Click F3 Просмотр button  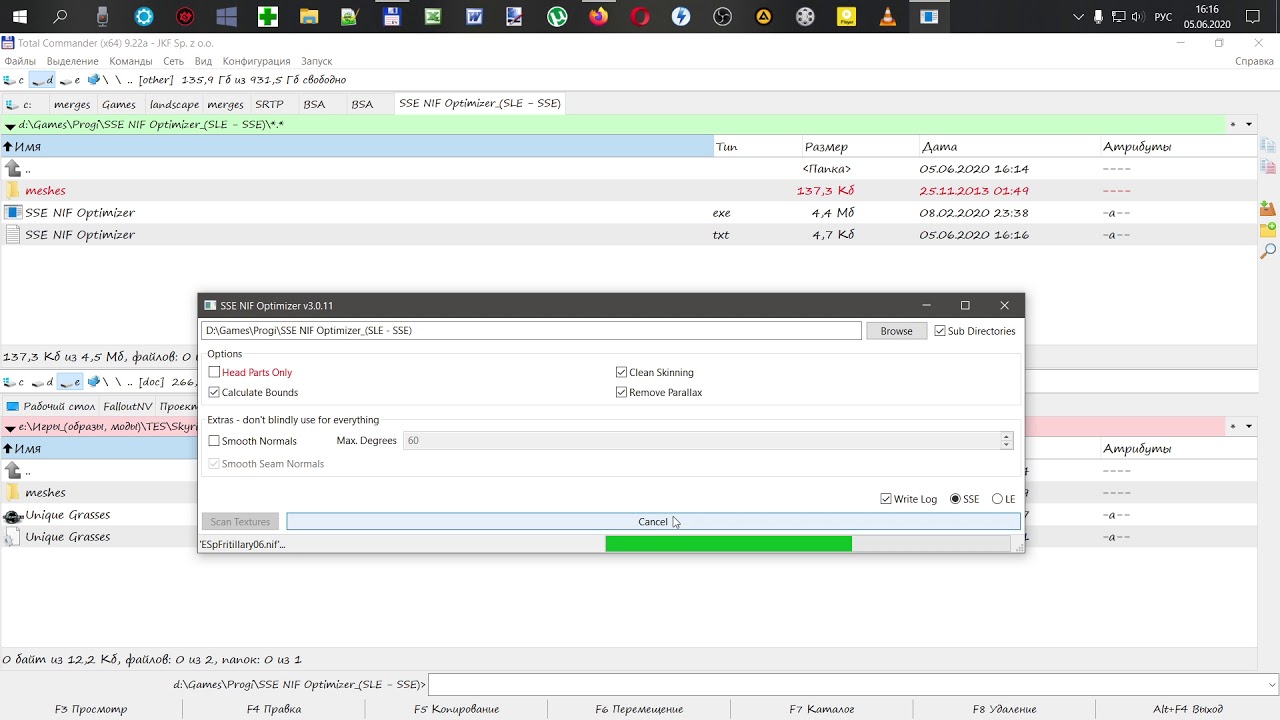click(x=91, y=709)
